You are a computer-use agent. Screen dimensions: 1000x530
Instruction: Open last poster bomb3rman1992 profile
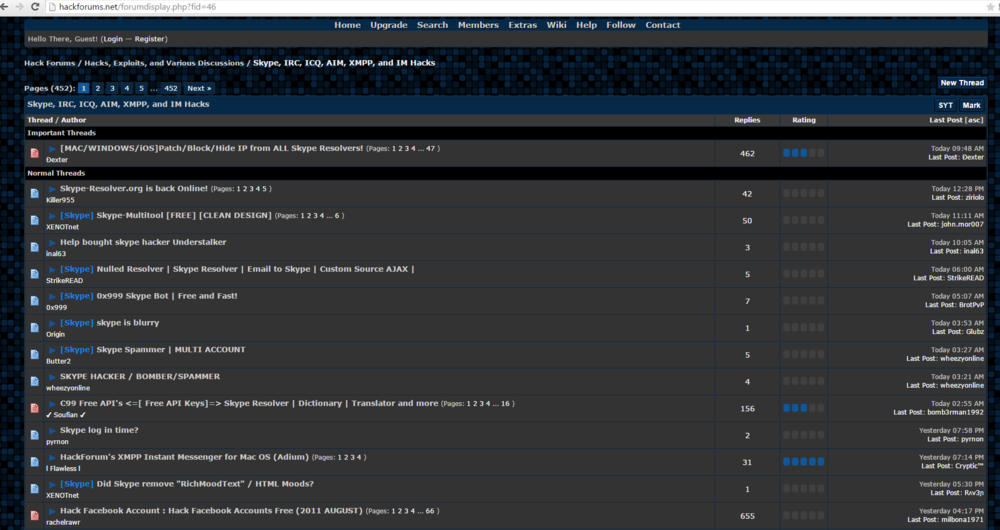(x=955, y=412)
